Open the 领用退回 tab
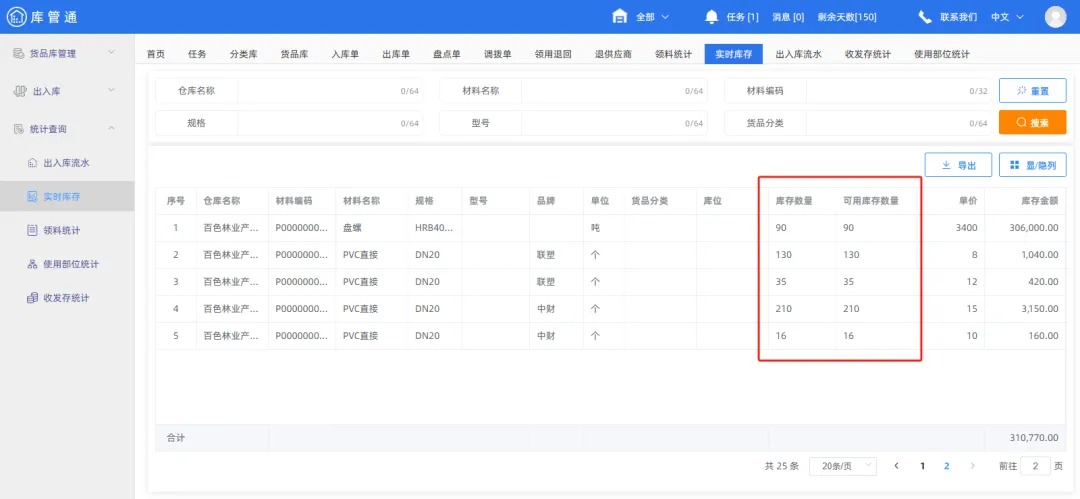This screenshot has width=1080, height=499. tap(553, 54)
